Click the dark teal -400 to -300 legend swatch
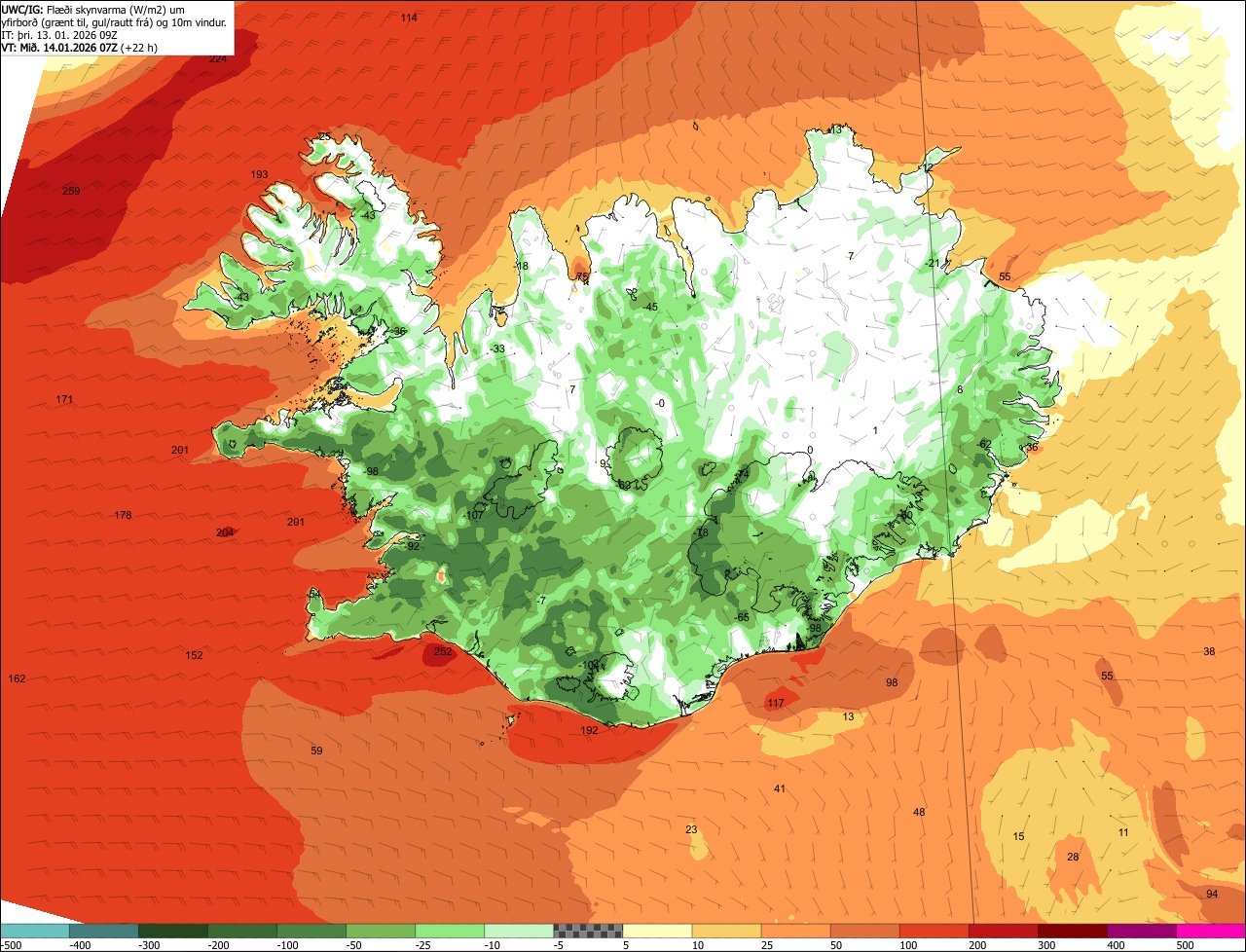The height and width of the screenshot is (952, 1246). click(103, 931)
